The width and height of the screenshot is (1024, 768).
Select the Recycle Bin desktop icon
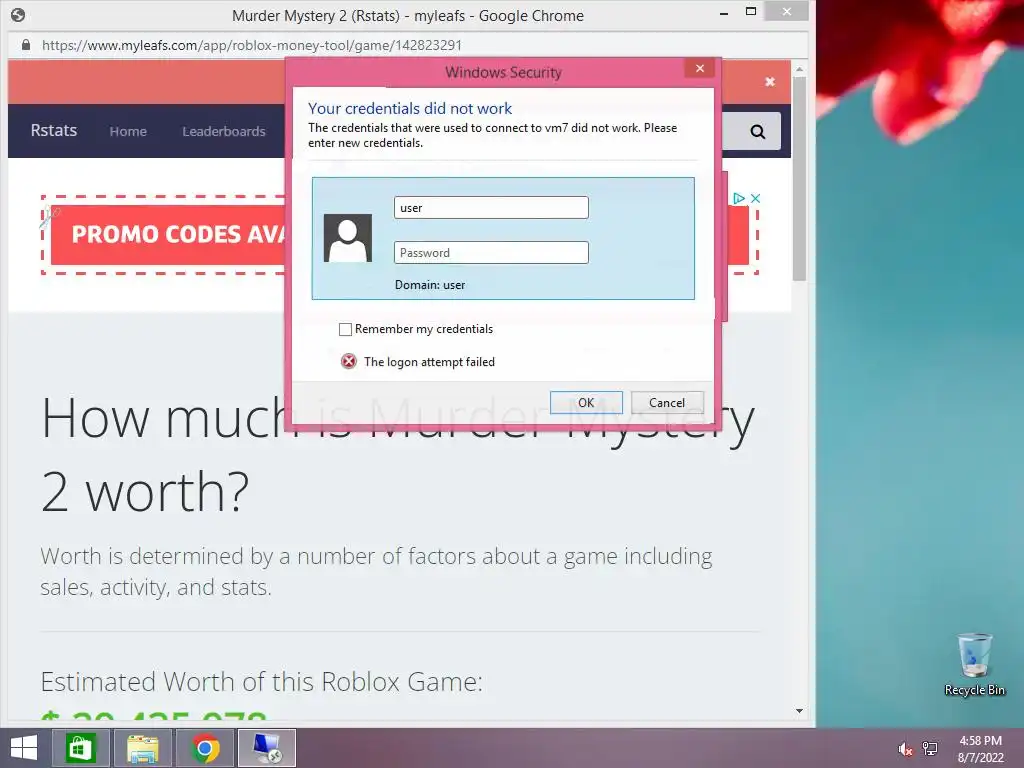(x=974, y=664)
